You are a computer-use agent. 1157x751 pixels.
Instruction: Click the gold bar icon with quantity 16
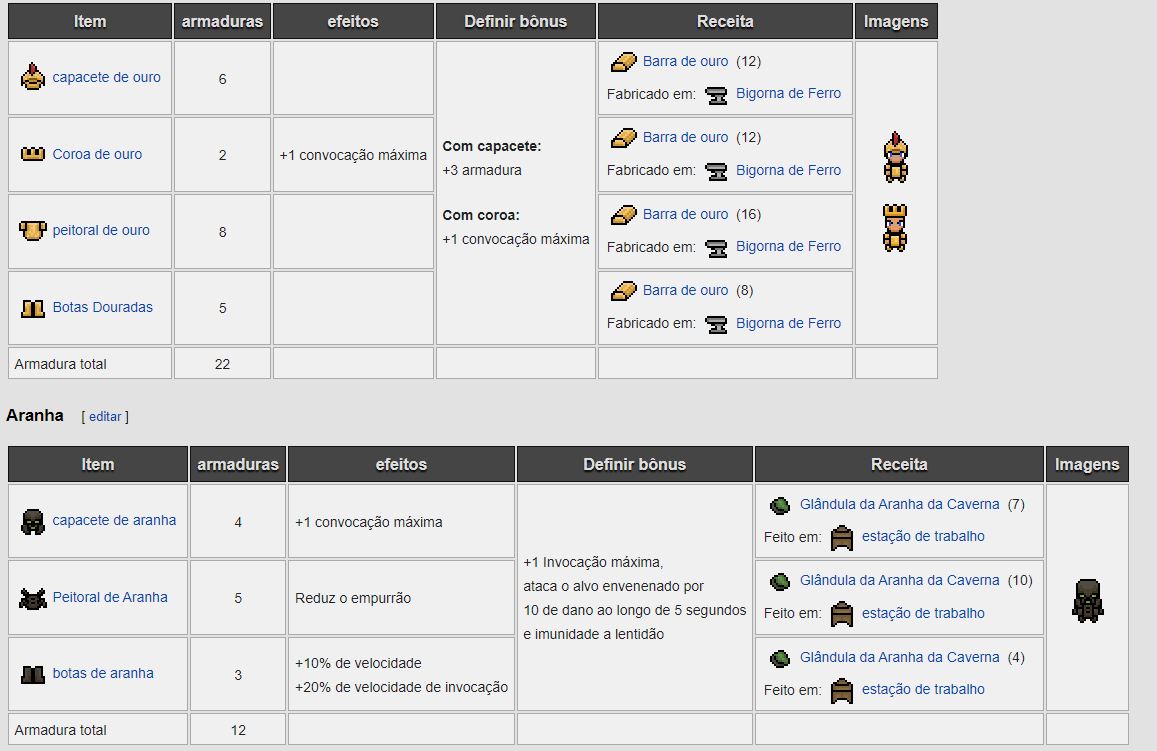tap(624, 214)
